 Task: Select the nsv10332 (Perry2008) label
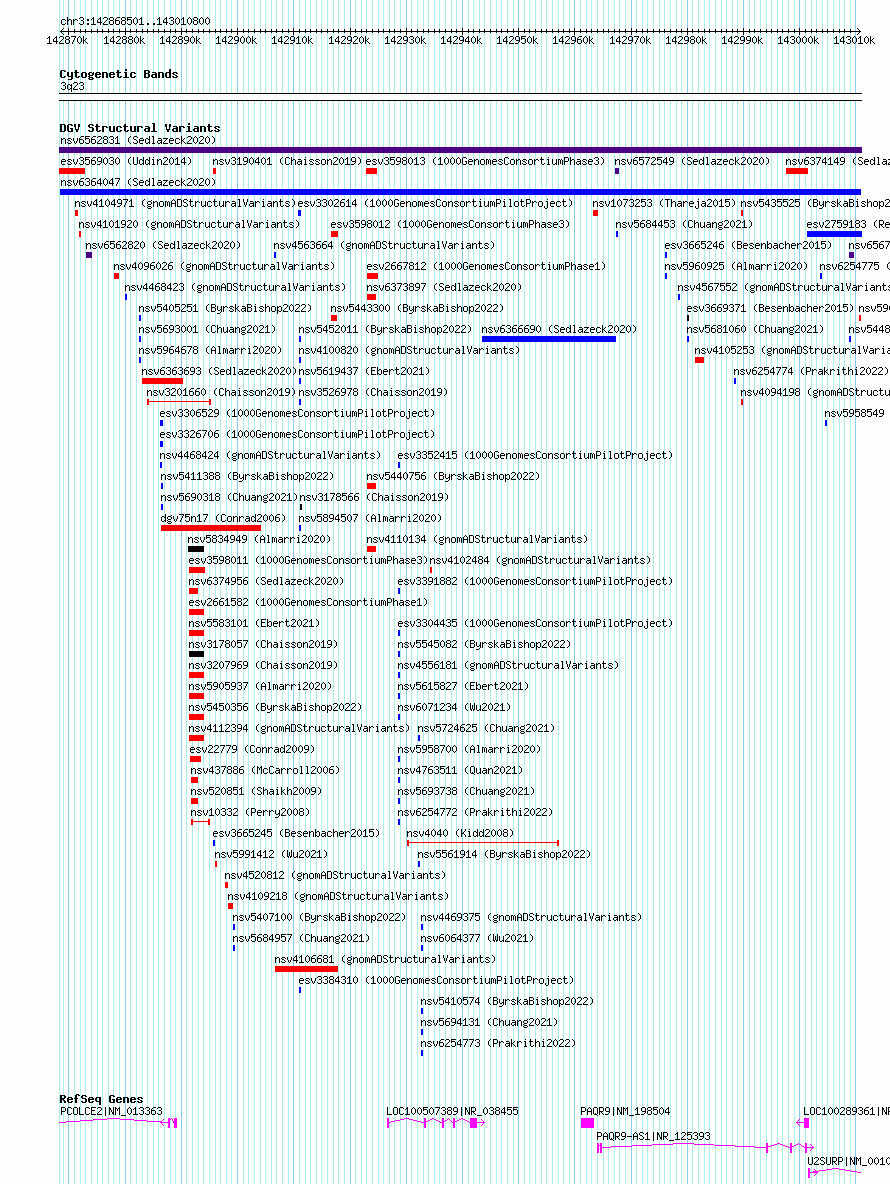tap(251, 812)
